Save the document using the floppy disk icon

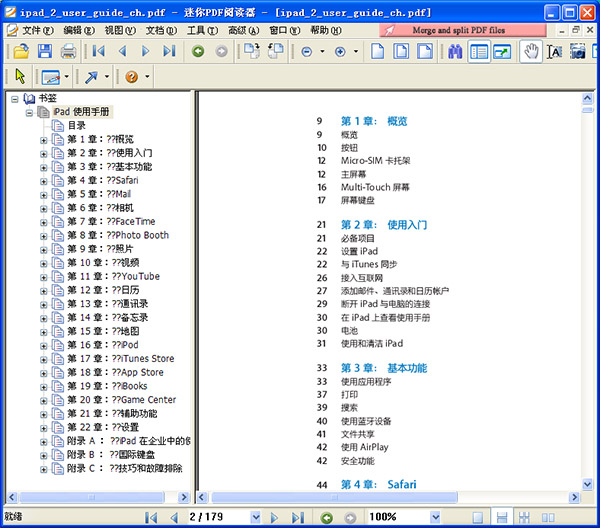[45, 51]
